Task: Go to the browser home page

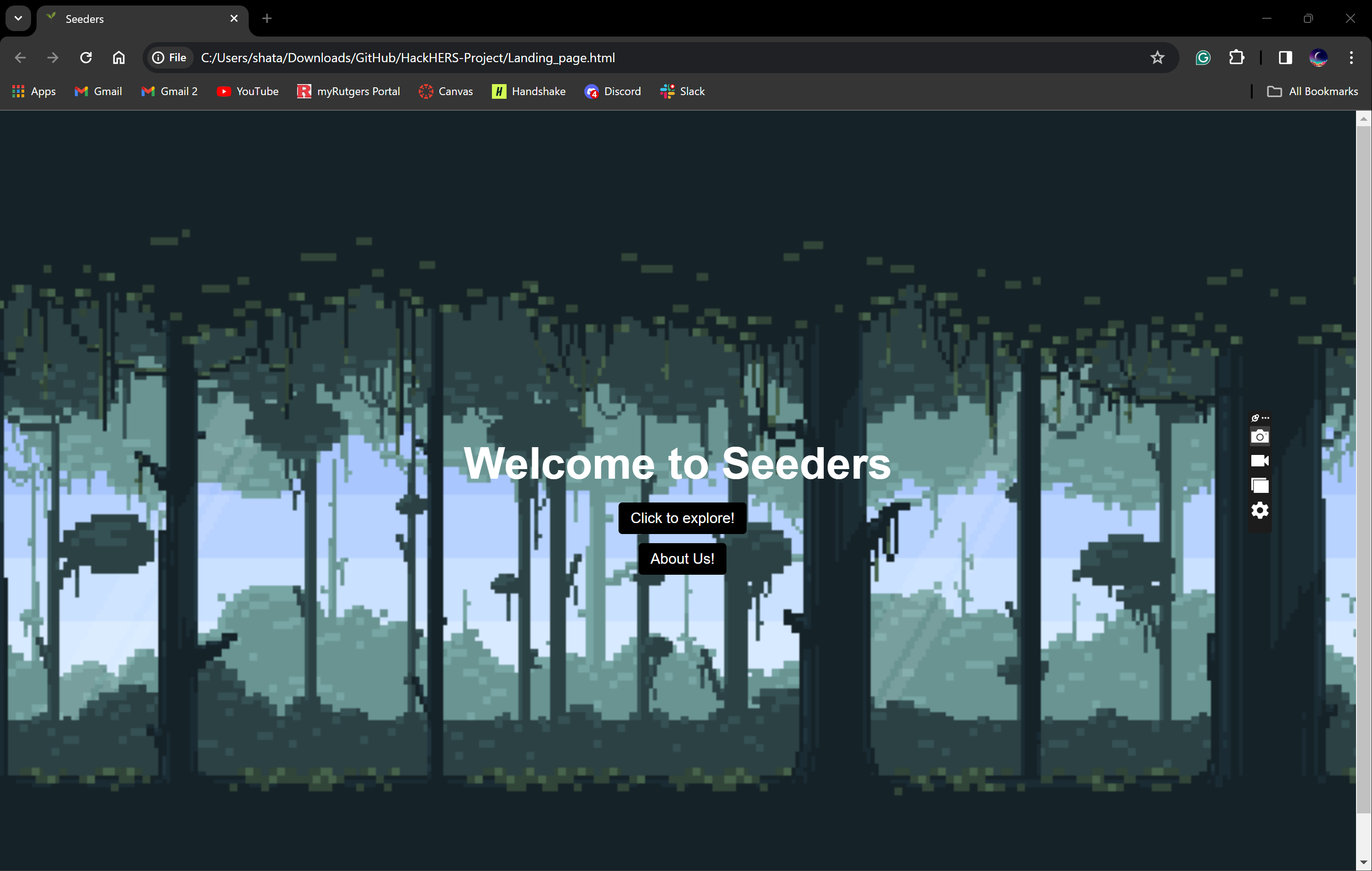Action: click(118, 58)
